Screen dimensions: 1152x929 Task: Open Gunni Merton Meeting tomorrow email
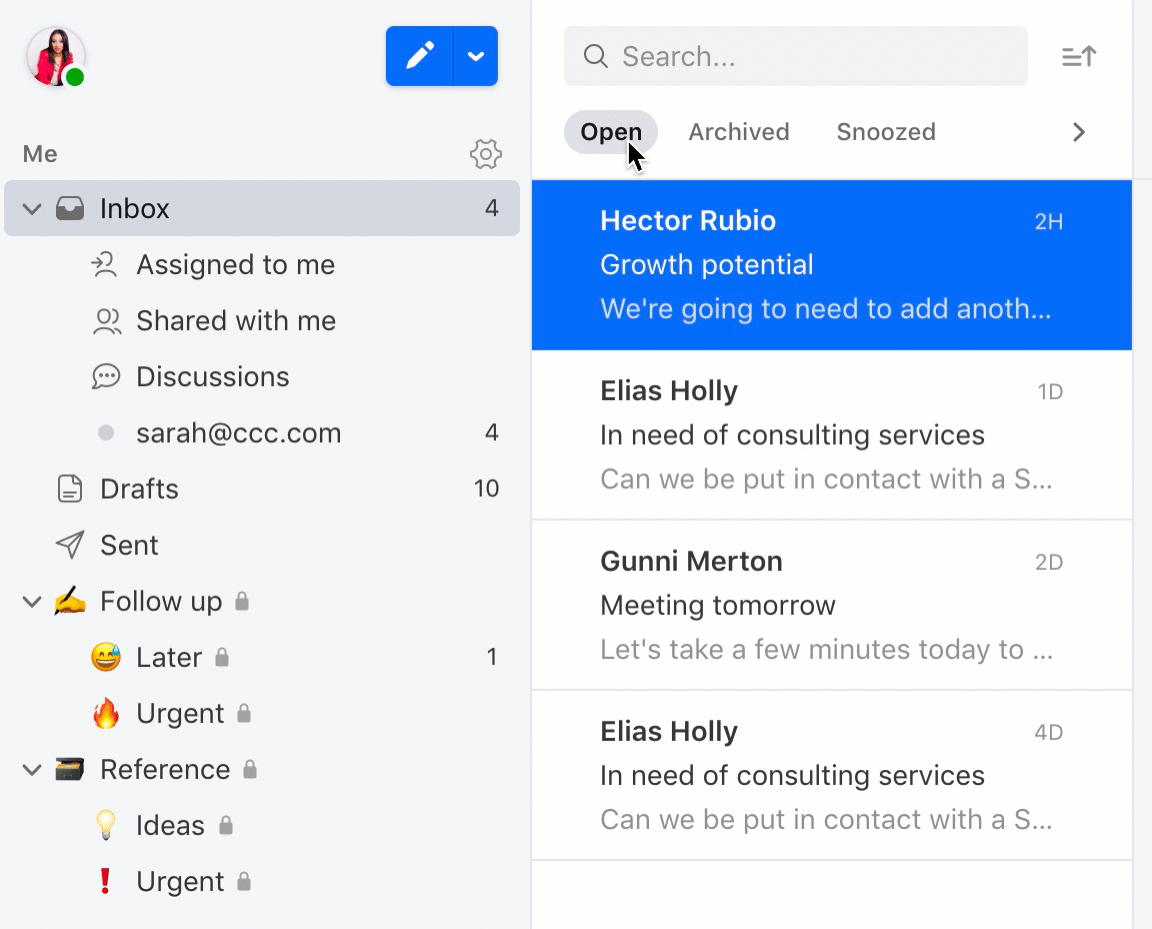point(832,606)
